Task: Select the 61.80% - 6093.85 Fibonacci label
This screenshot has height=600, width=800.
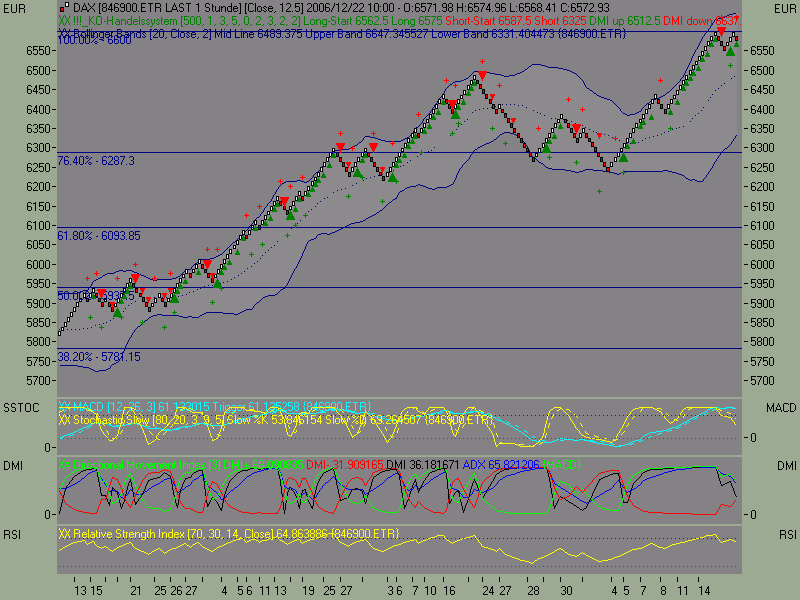Action: [x=99, y=236]
